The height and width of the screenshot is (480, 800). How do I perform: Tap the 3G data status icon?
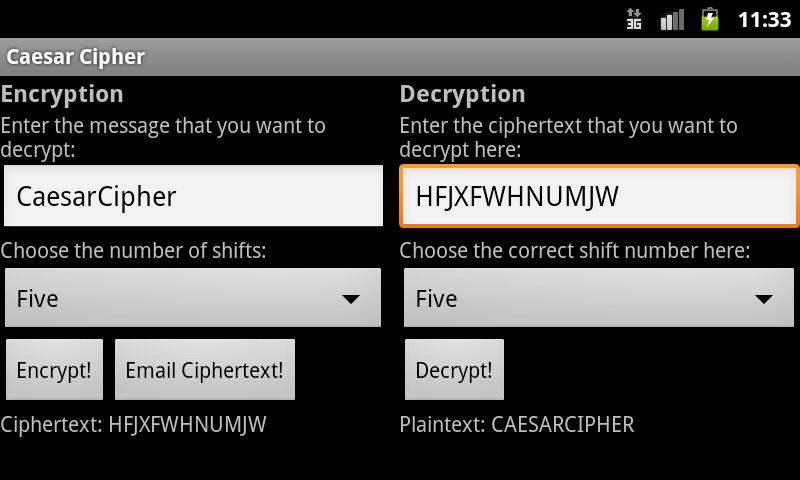[x=634, y=19]
